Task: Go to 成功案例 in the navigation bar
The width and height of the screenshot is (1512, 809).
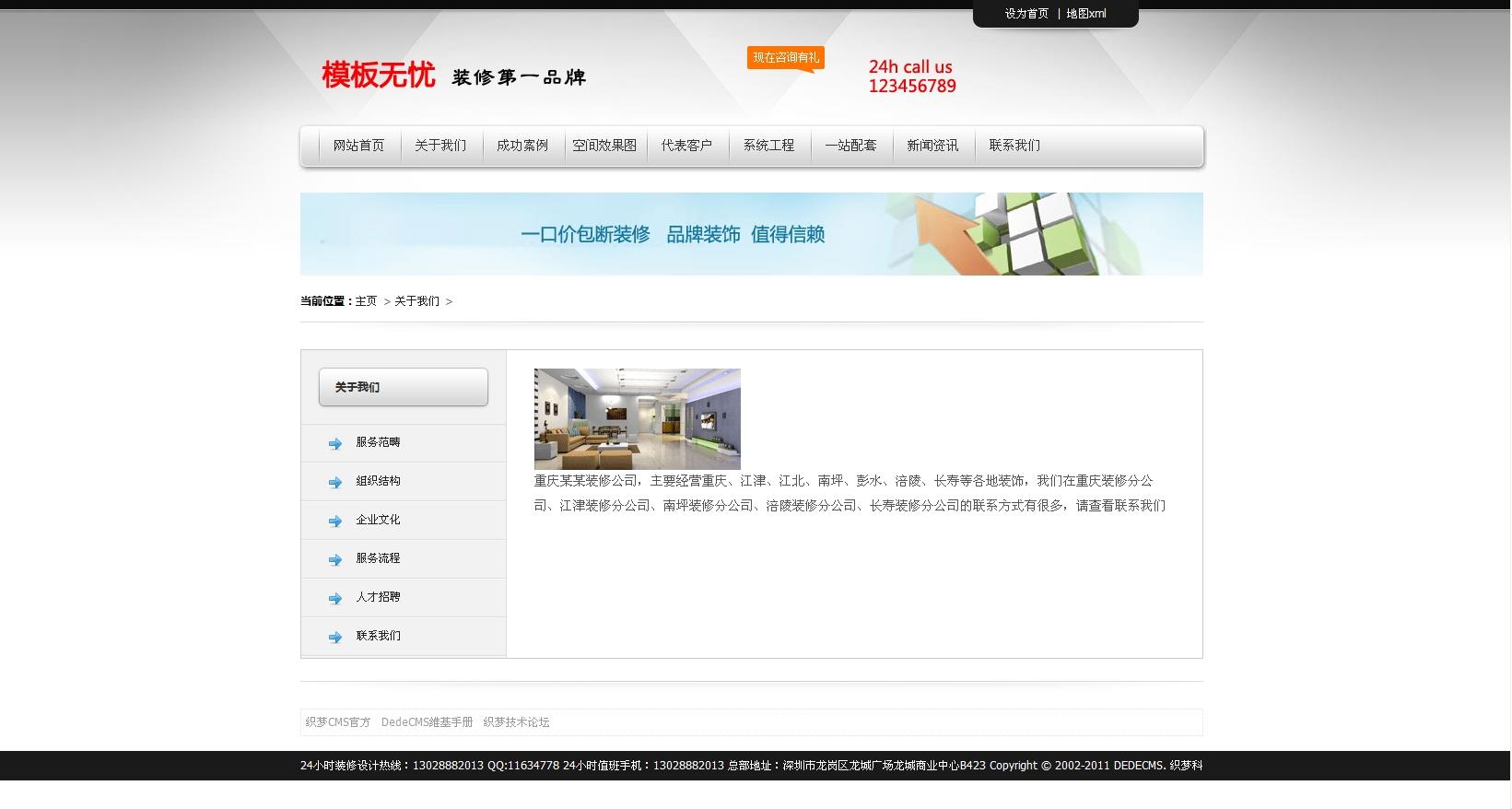Action: (x=522, y=146)
